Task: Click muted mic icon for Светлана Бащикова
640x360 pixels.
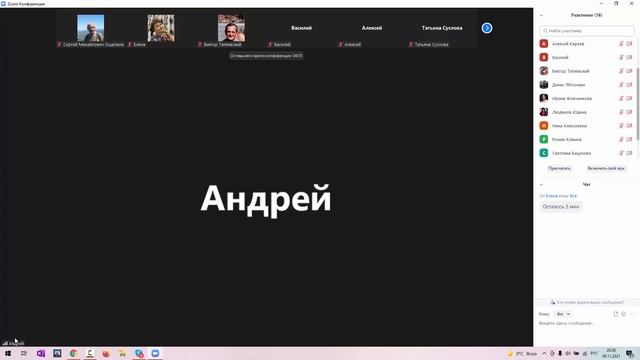Action: click(621, 153)
